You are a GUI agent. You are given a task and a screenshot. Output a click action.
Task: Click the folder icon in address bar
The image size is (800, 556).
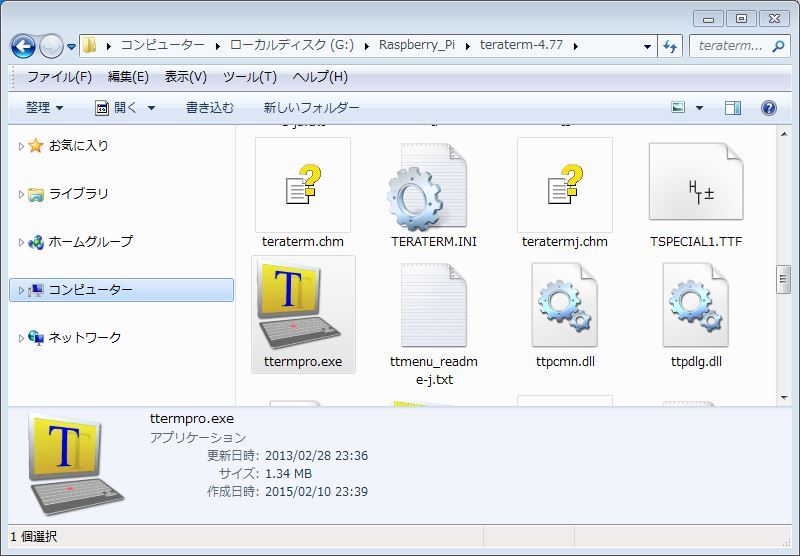[x=89, y=45]
